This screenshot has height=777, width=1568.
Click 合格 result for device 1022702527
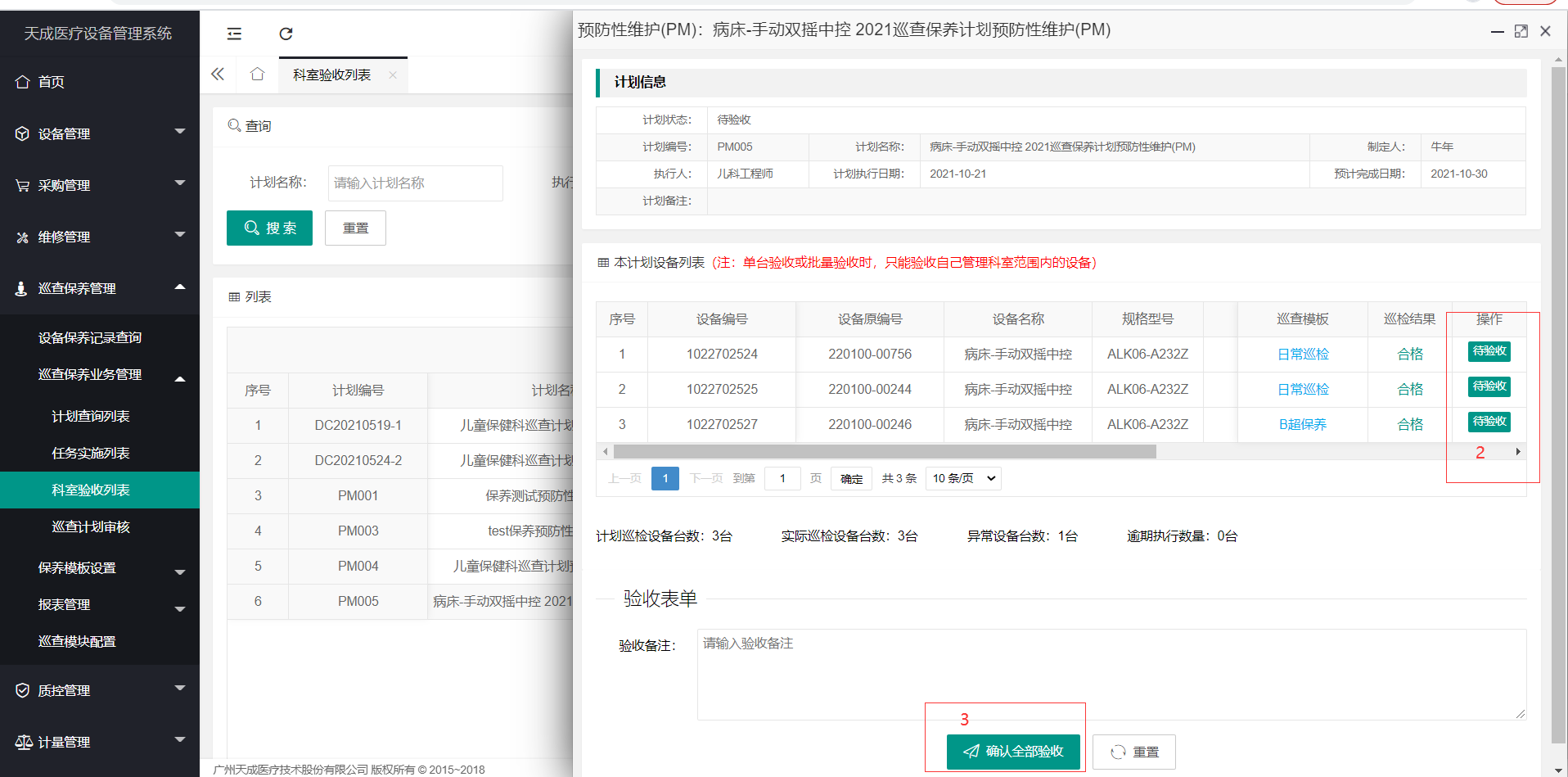tap(1410, 424)
